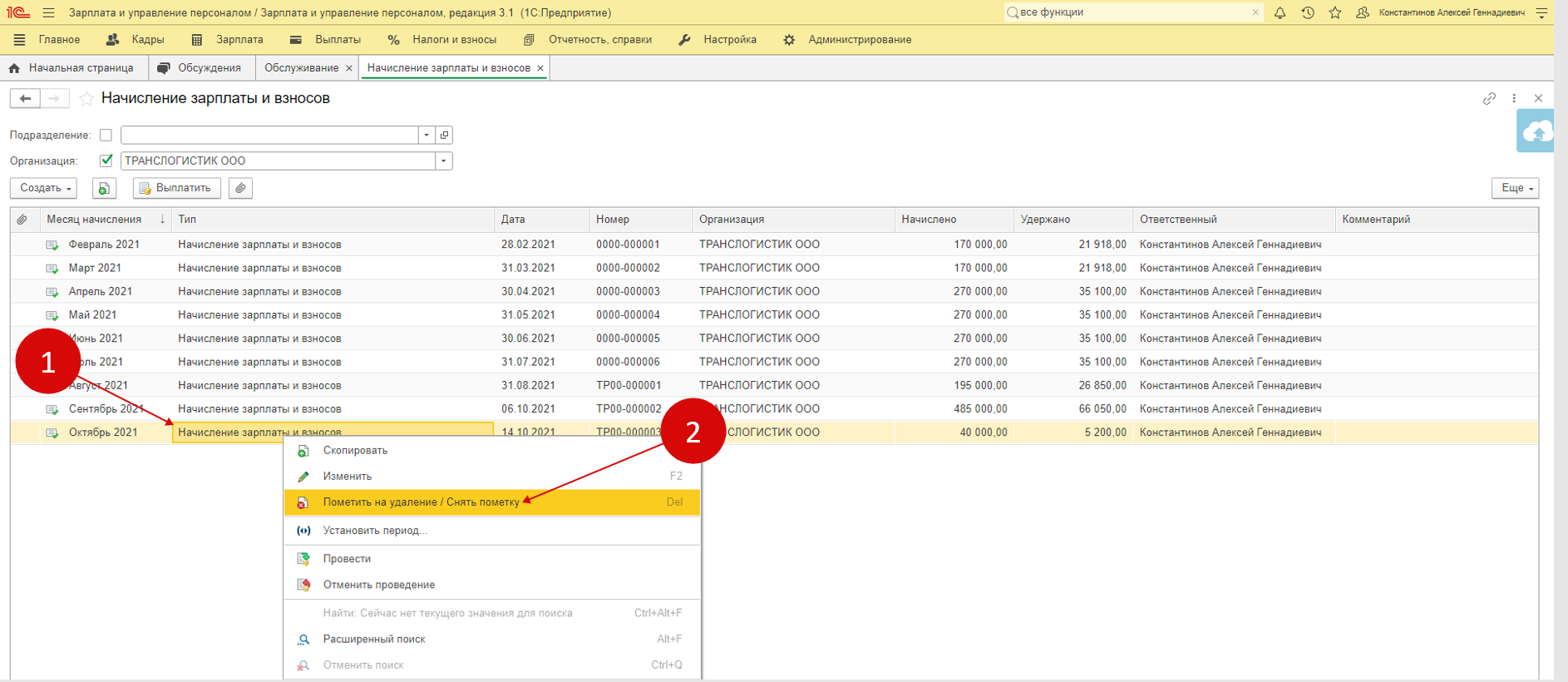
Task: Open the Главное section menu
Action: (x=47, y=40)
